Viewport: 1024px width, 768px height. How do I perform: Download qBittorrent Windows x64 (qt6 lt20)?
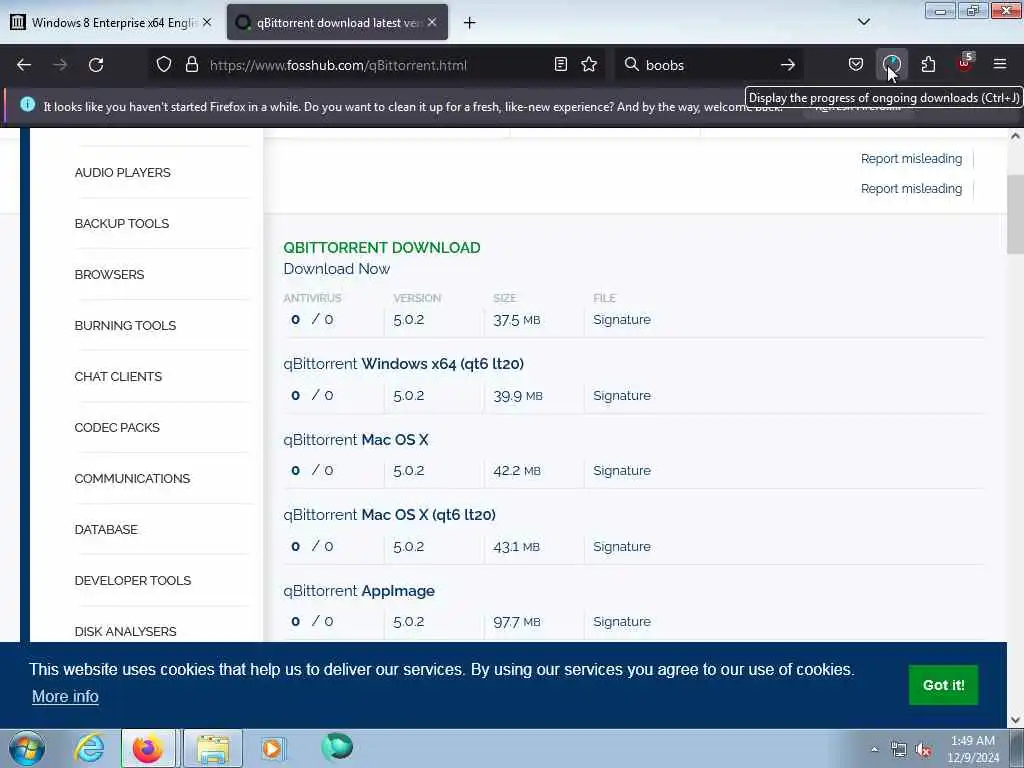(x=403, y=364)
